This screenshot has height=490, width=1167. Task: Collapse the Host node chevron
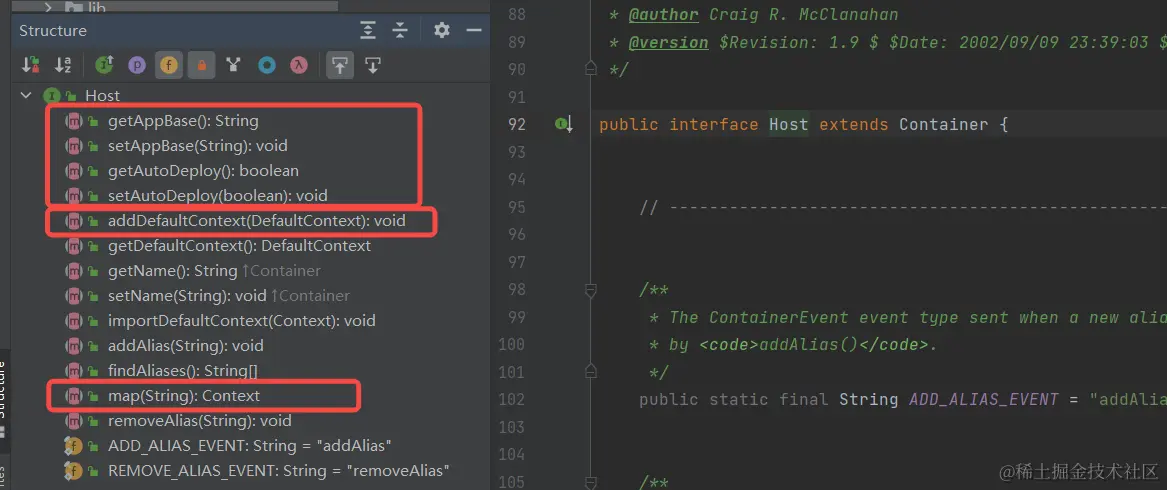coord(27,95)
